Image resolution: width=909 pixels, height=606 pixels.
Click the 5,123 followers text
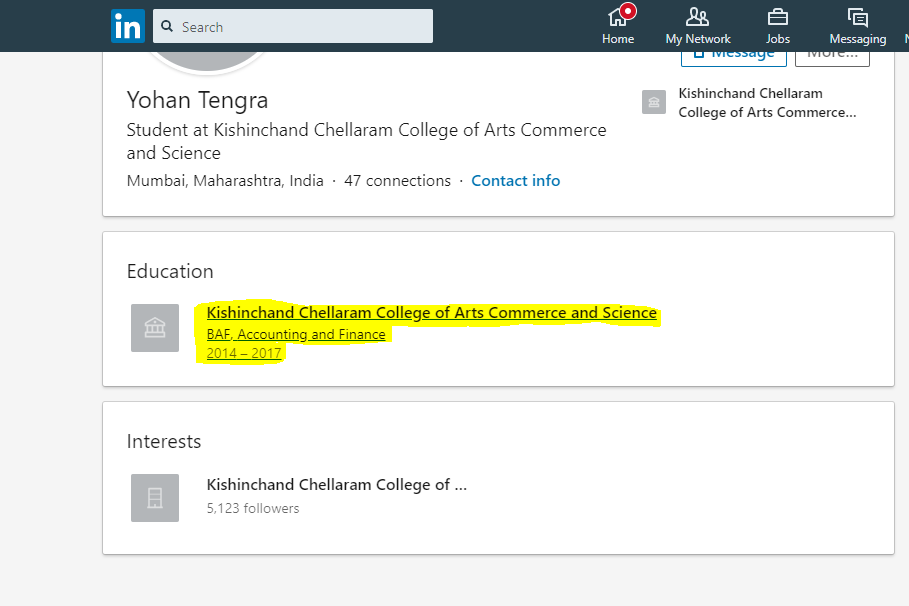[253, 508]
